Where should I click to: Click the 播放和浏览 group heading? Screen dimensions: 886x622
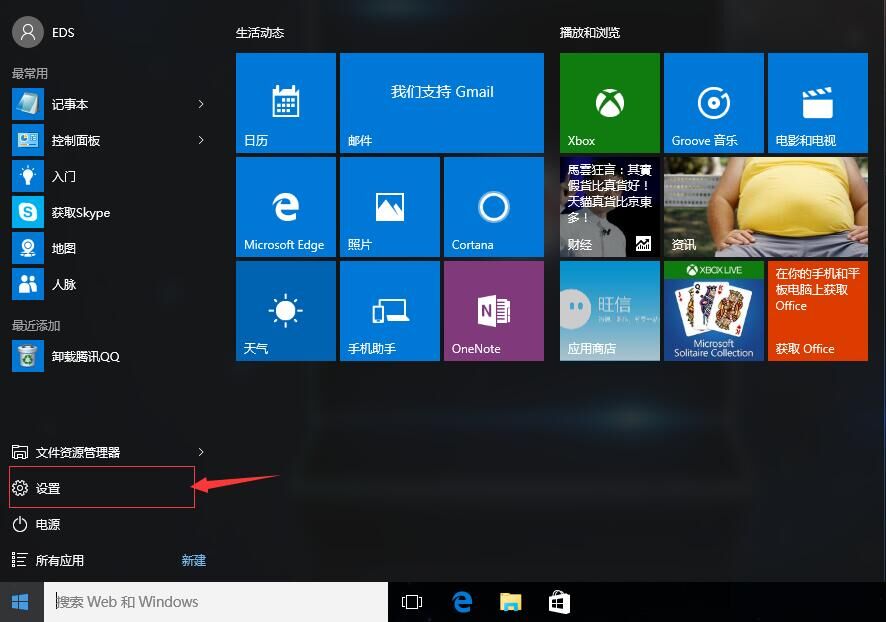590,33
